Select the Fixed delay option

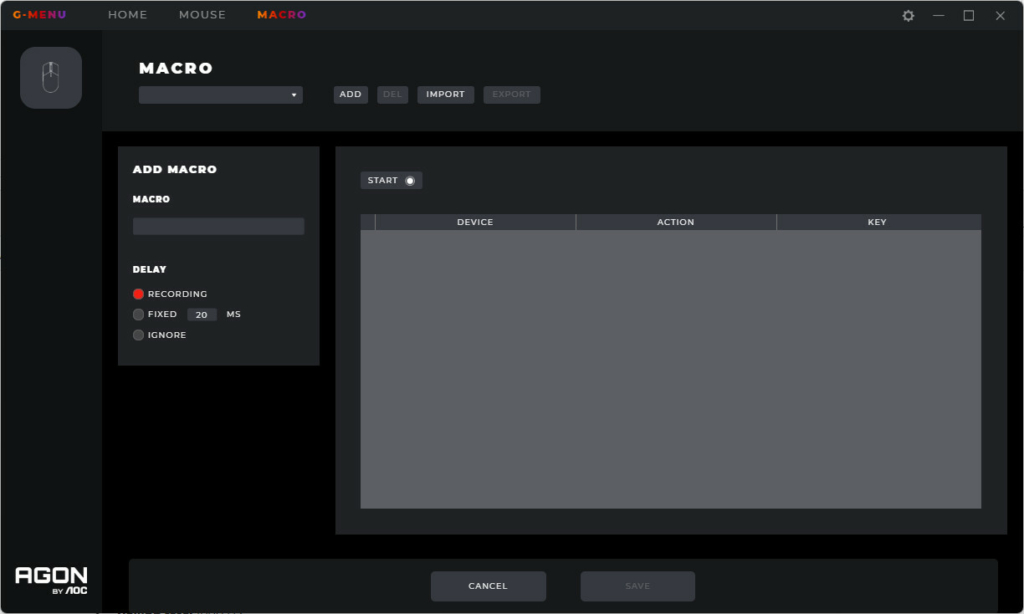(x=139, y=314)
